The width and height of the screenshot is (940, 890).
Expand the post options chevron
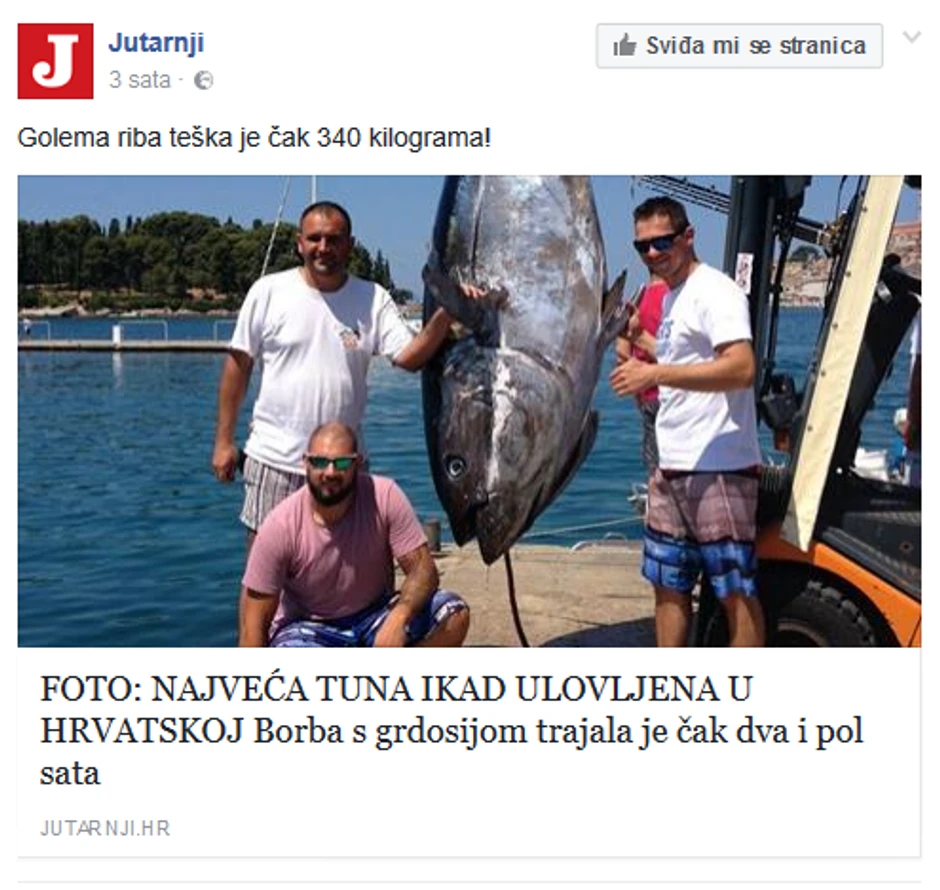[x=911, y=37]
